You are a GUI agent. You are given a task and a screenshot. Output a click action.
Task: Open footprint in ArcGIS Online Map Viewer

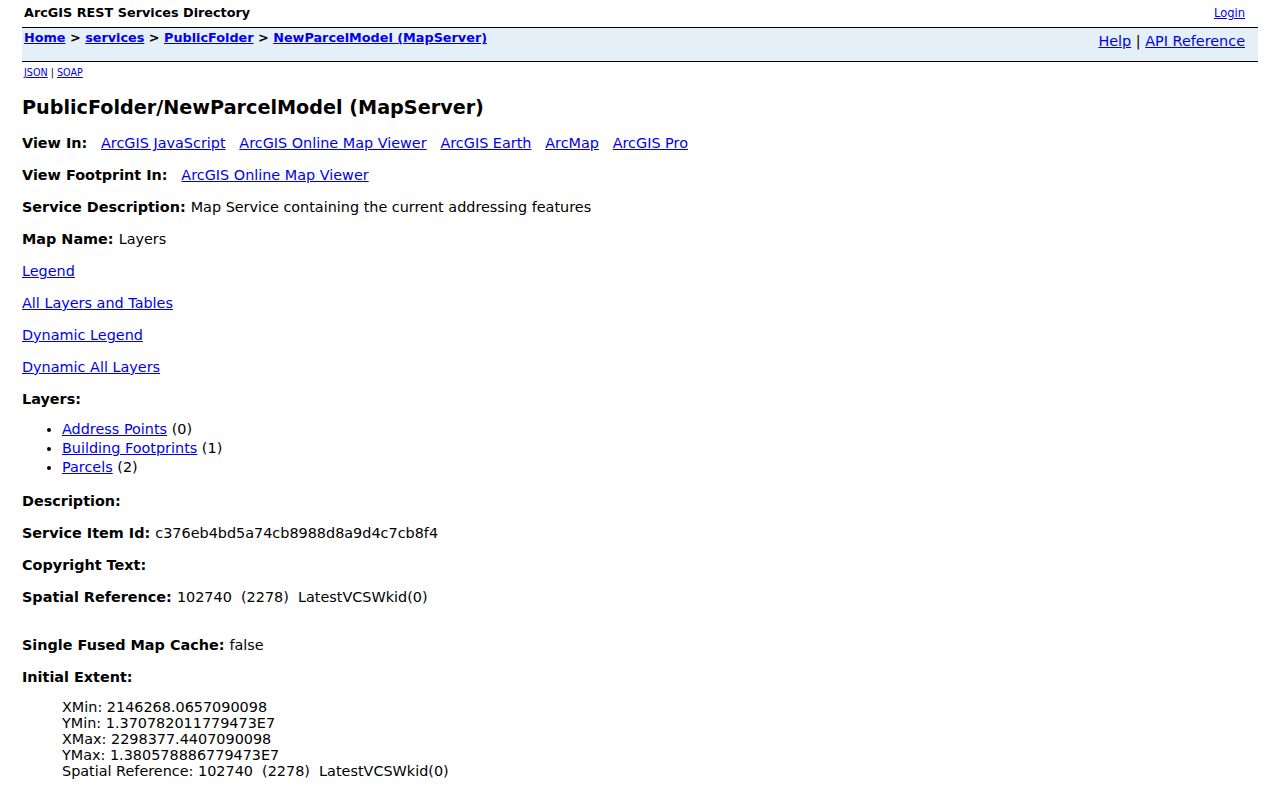tap(275, 175)
